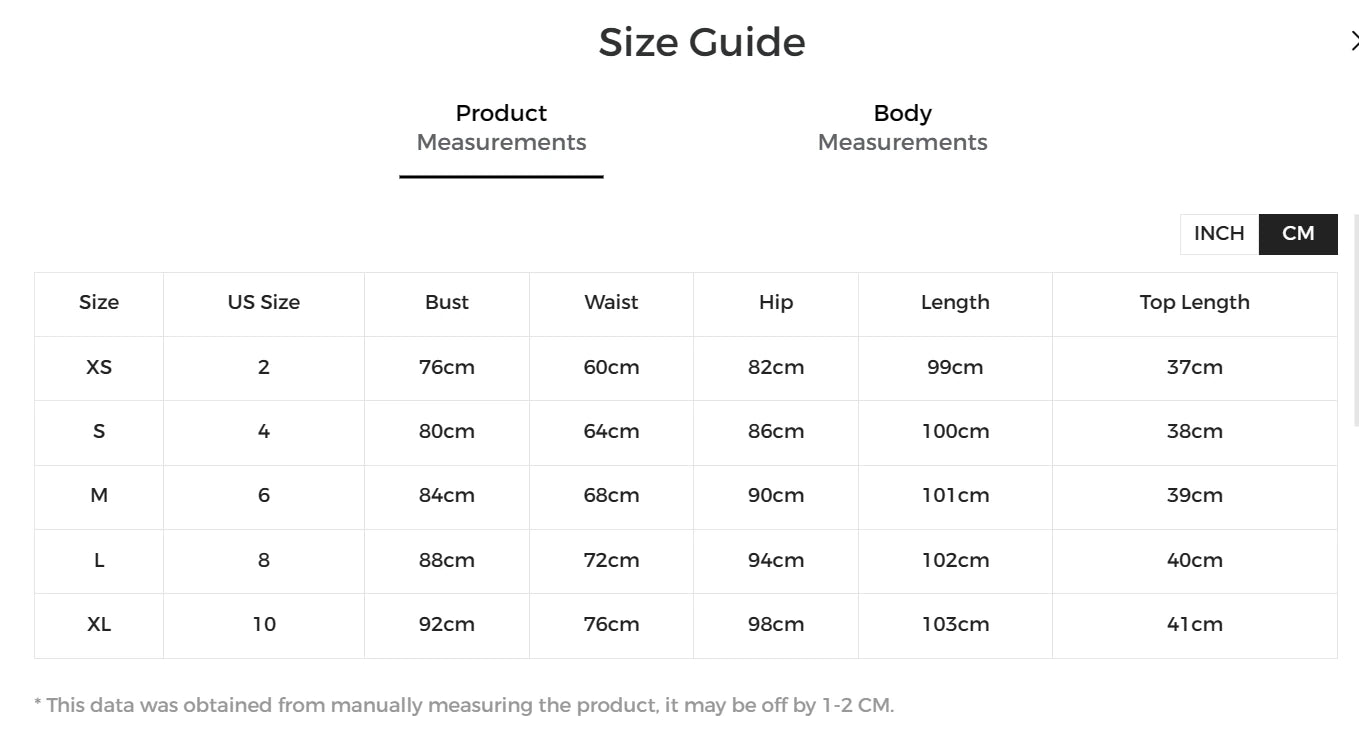
Task: Click the 38cm top length cell
Action: [1195, 432]
